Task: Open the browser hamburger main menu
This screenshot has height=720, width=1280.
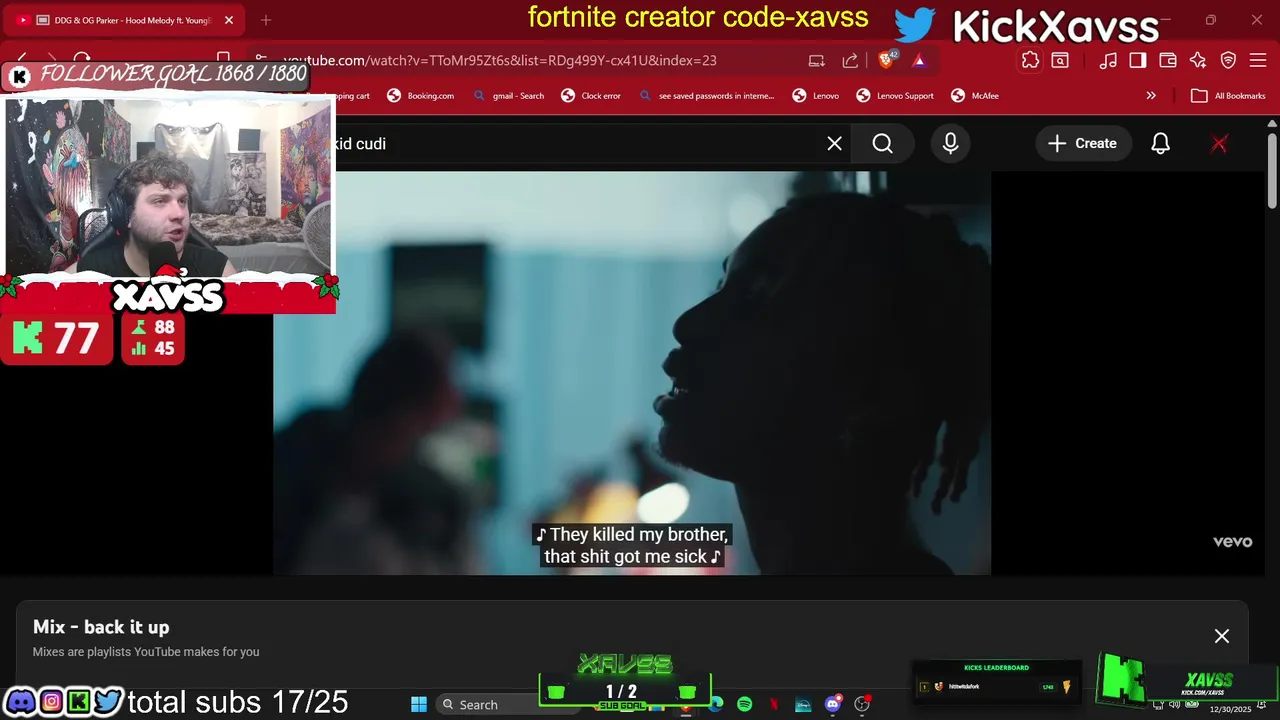Action: coord(1258,60)
